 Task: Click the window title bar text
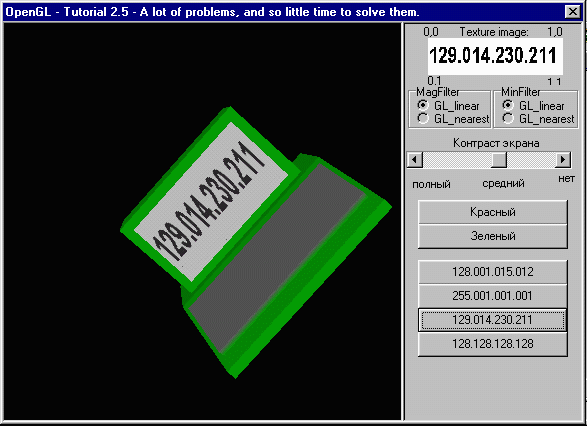point(212,12)
